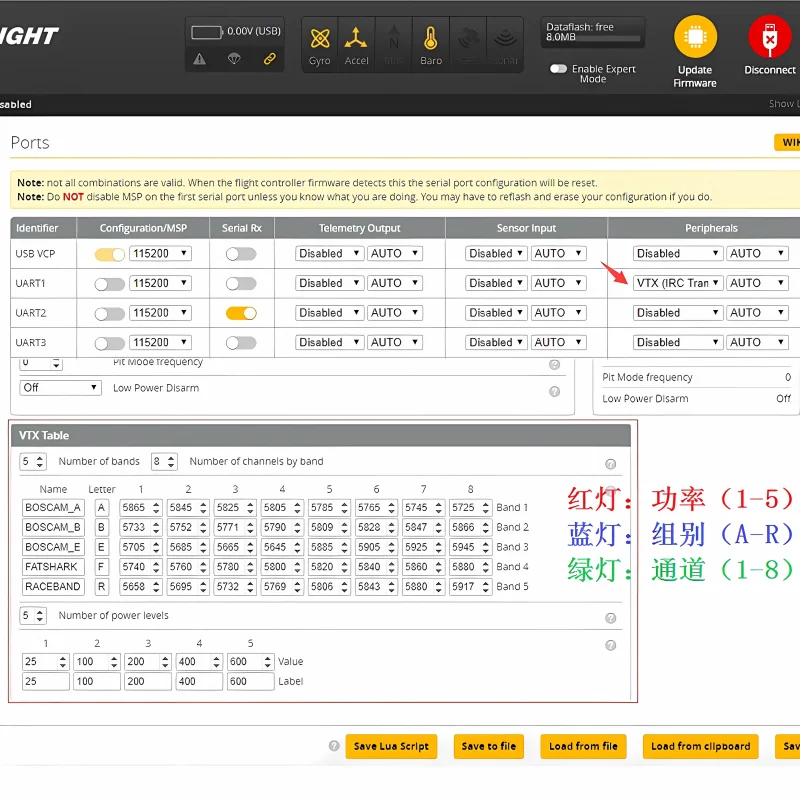The image size is (800, 800).
Task: Disable Serial Rx on UART2
Action: coord(241,313)
